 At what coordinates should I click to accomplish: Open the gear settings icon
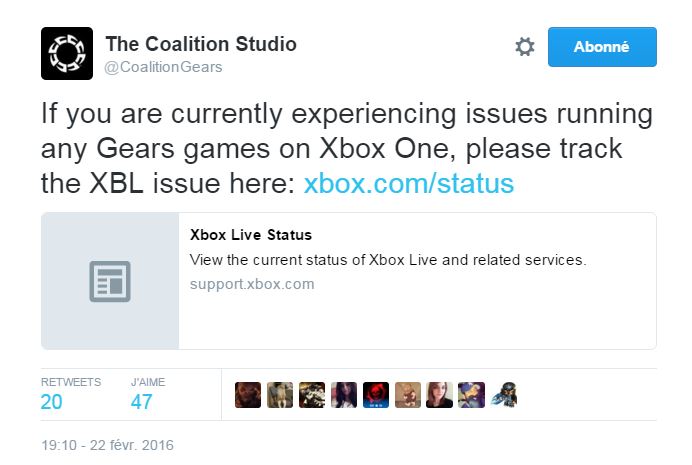click(x=525, y=47)
